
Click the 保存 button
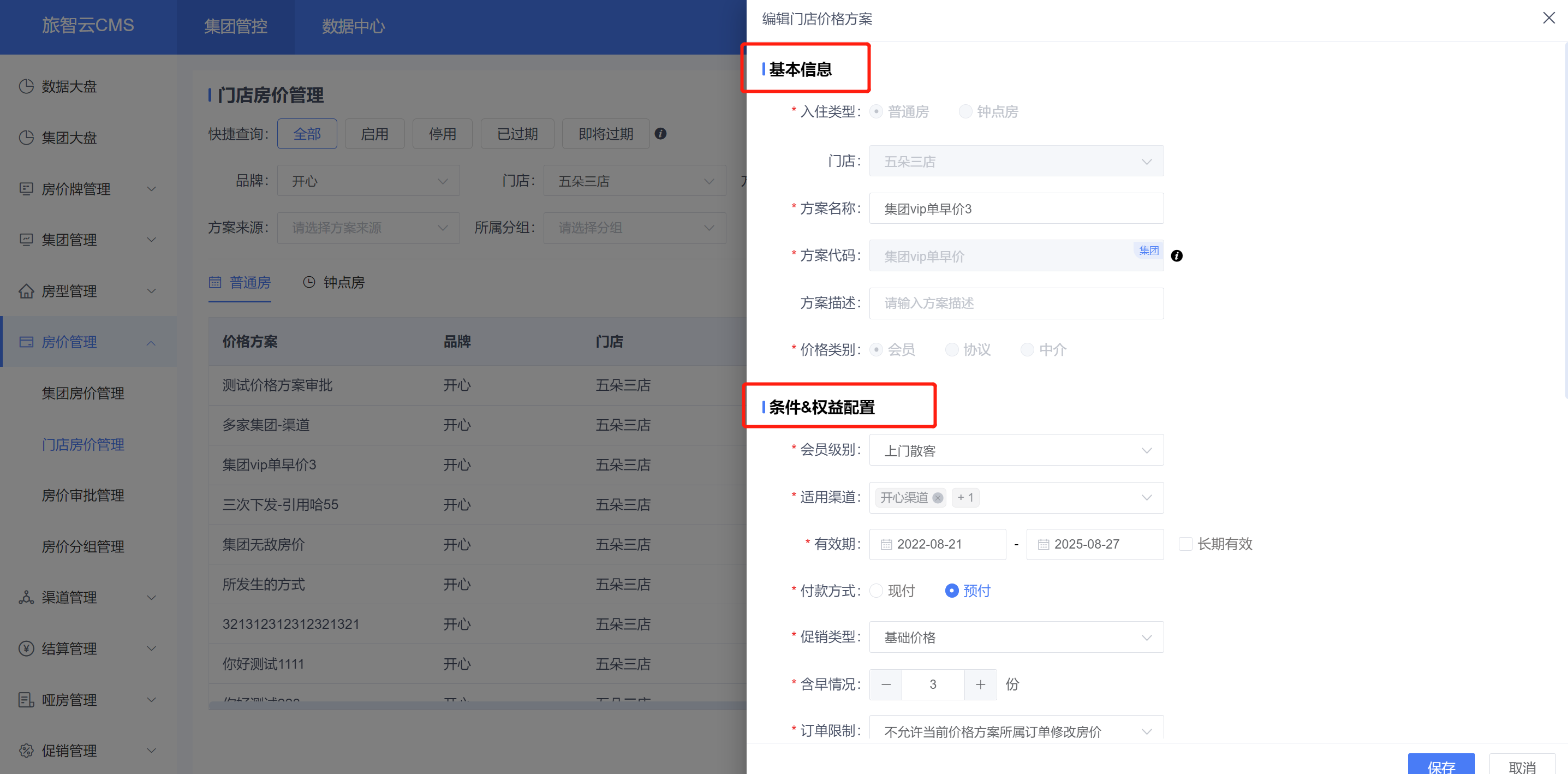click(x=1441, y=765)
